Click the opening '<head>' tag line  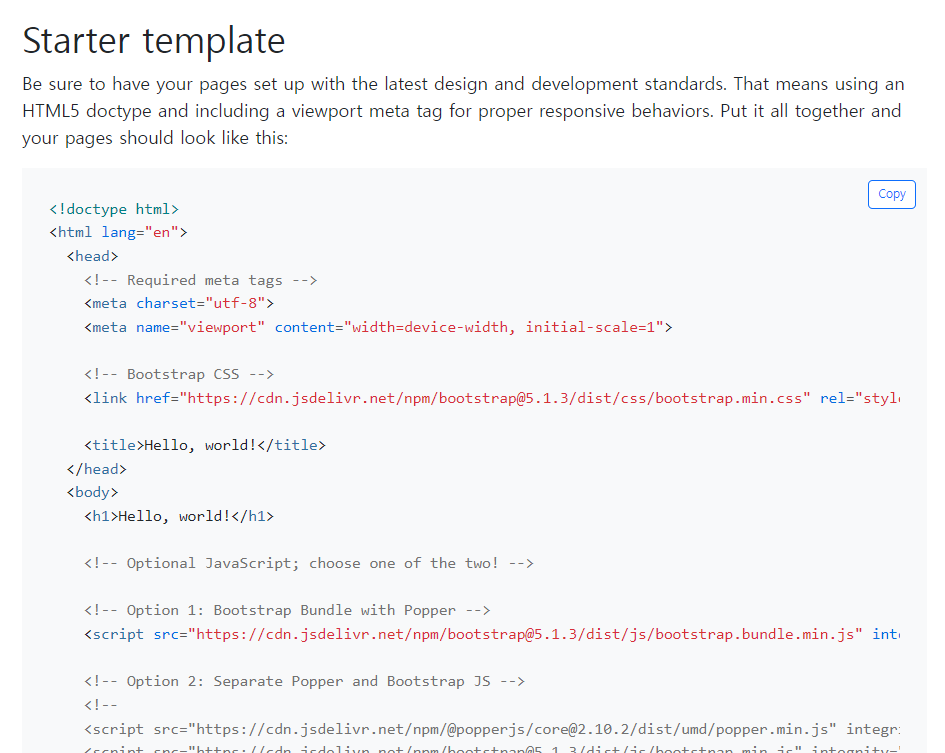92,256
